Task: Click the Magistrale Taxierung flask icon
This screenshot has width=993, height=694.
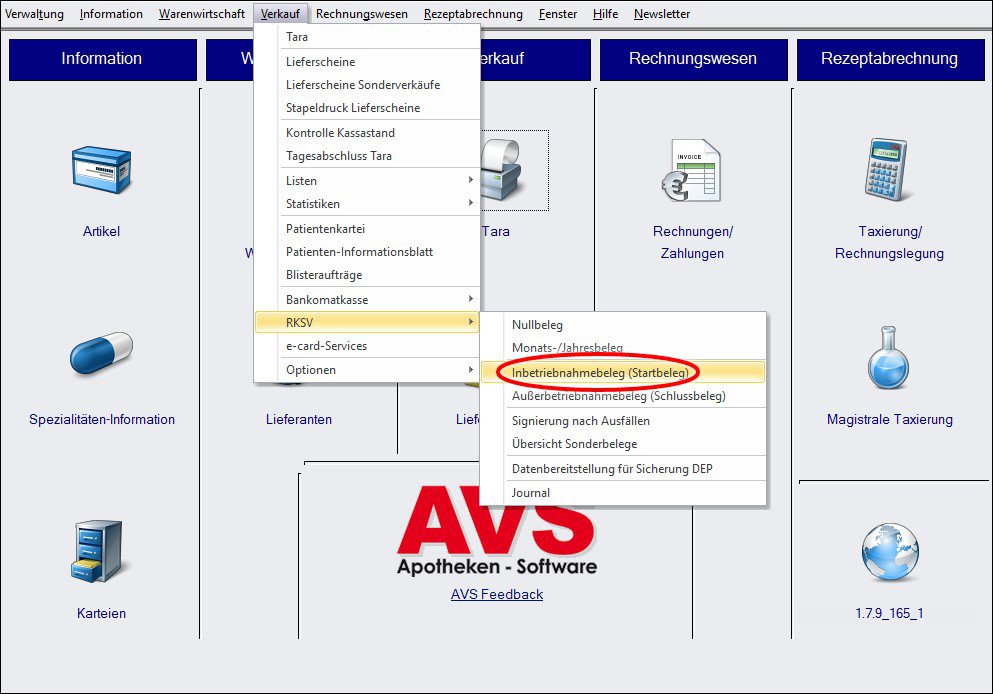Action: (x=889, y=358)
